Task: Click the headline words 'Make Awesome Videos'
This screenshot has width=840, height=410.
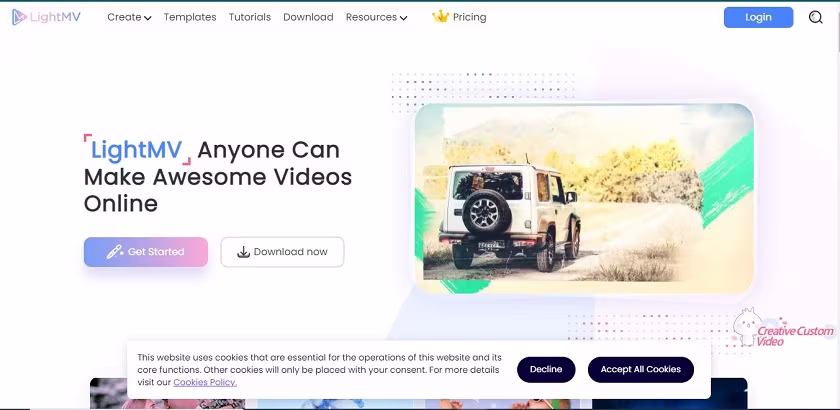Action: click(218, 177)
